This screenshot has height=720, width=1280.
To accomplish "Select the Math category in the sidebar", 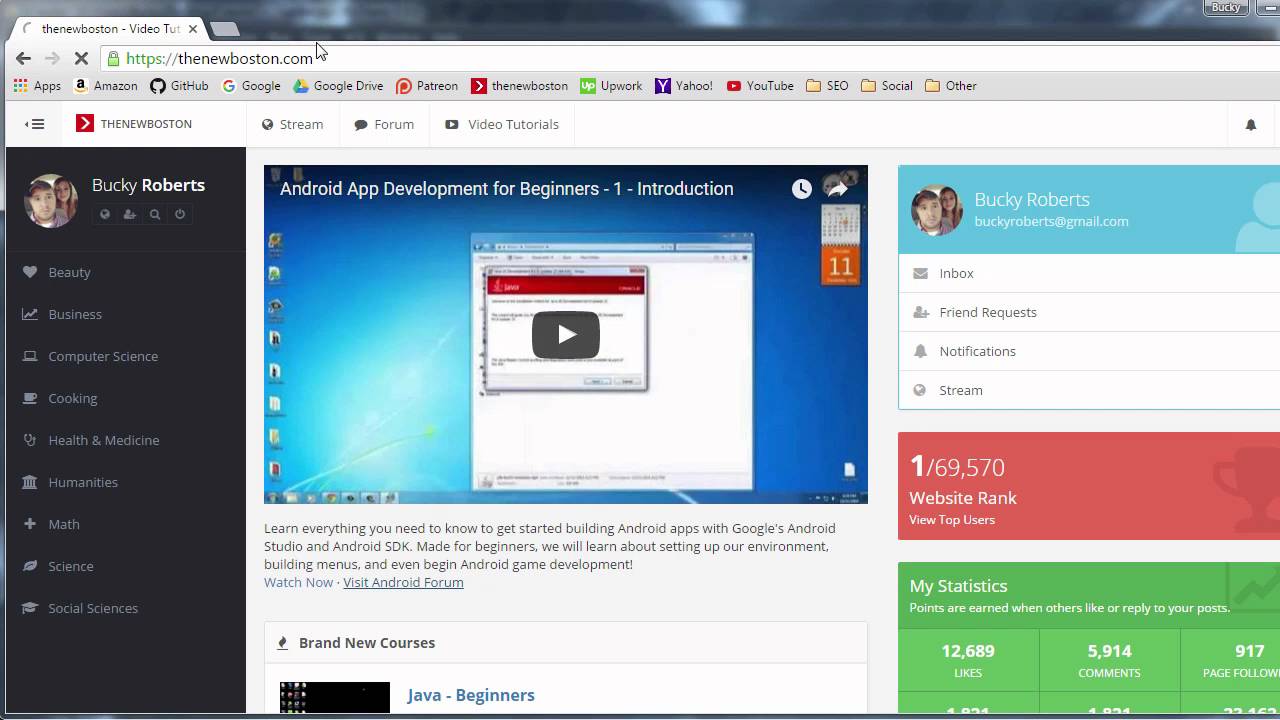I will coord(126,524).
